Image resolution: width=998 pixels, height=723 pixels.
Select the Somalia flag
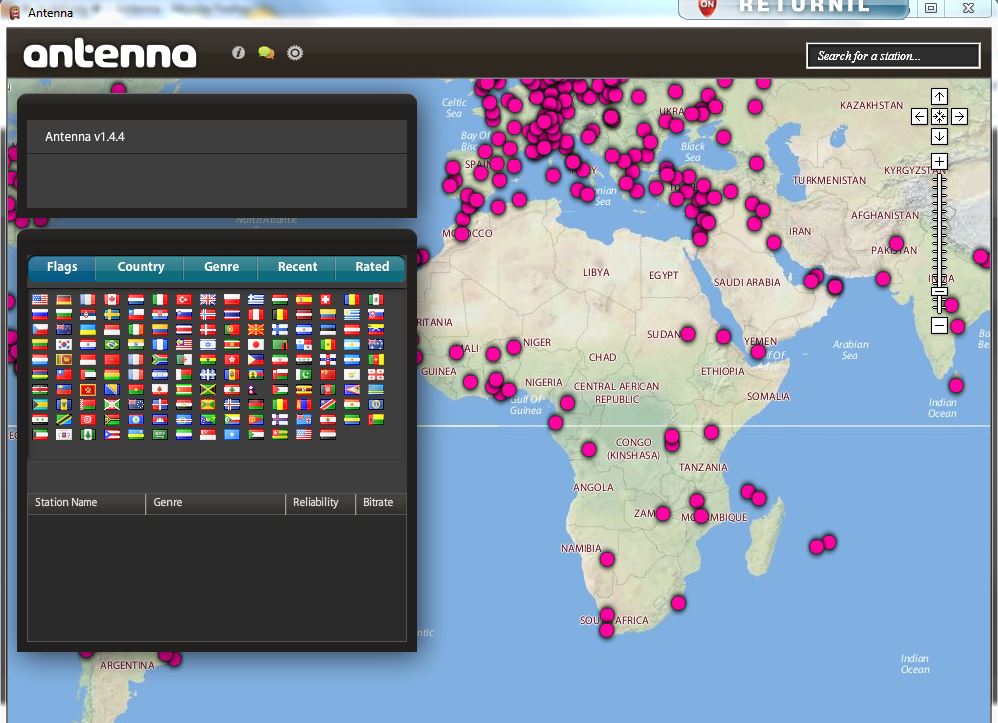click(232, 435)
